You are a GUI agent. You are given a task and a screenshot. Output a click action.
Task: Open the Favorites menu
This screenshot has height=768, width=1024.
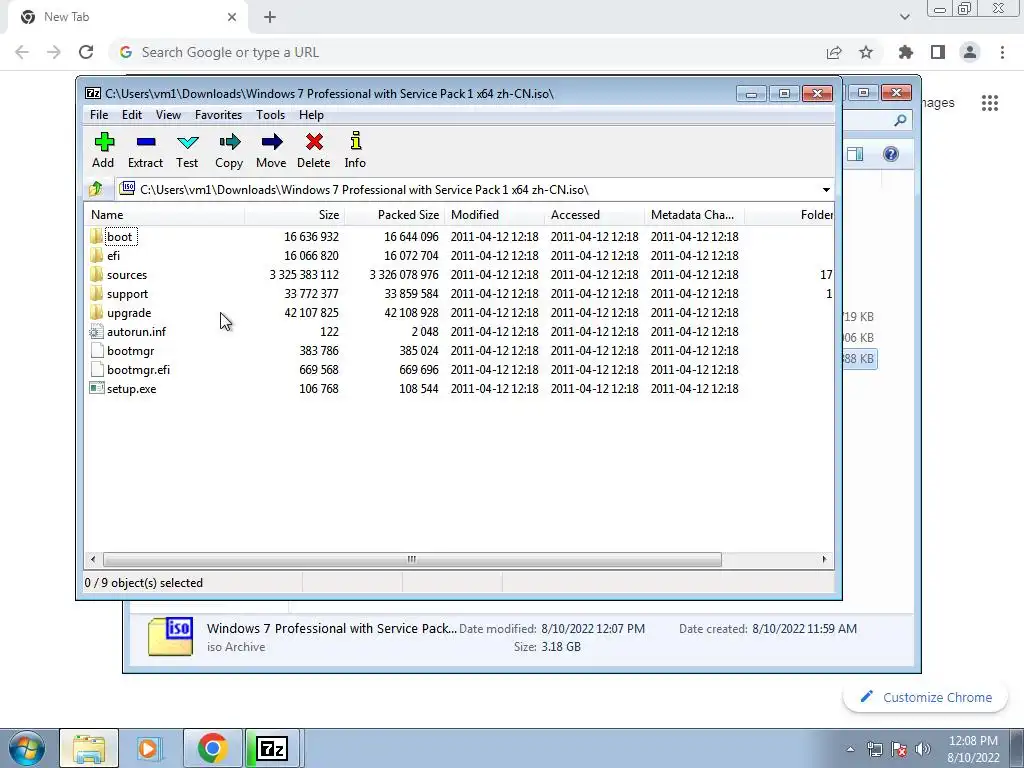[218, 115]
